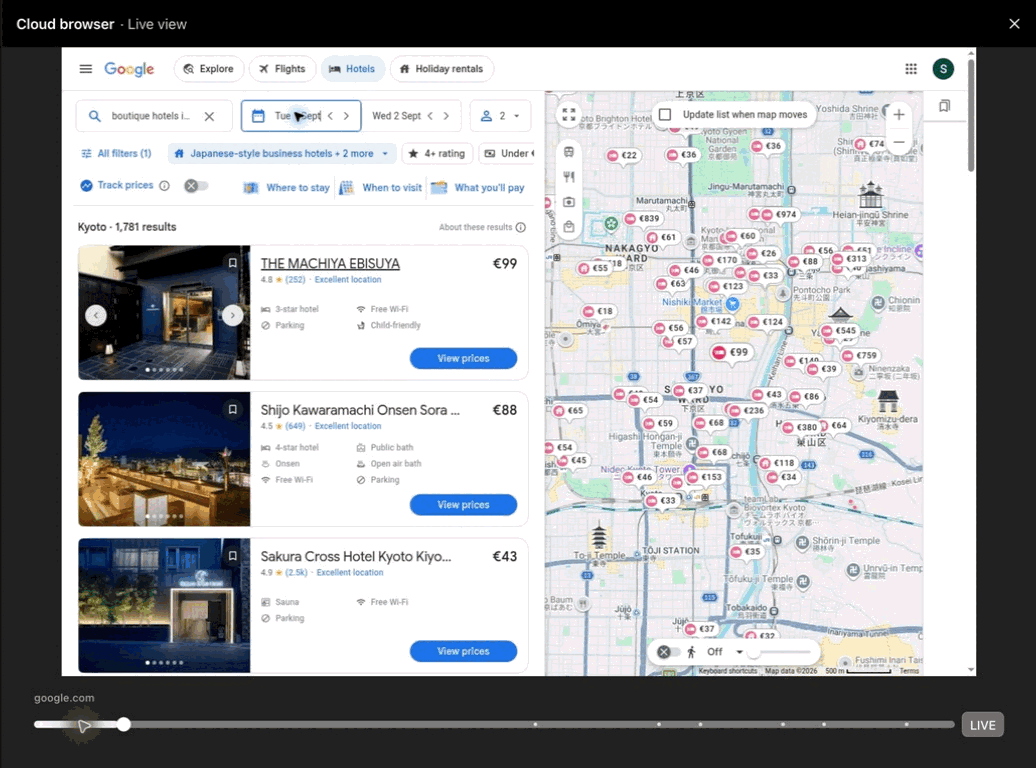1036x768 pixels.
Task: Zoom out on the map
Action: tap(899, 141)
